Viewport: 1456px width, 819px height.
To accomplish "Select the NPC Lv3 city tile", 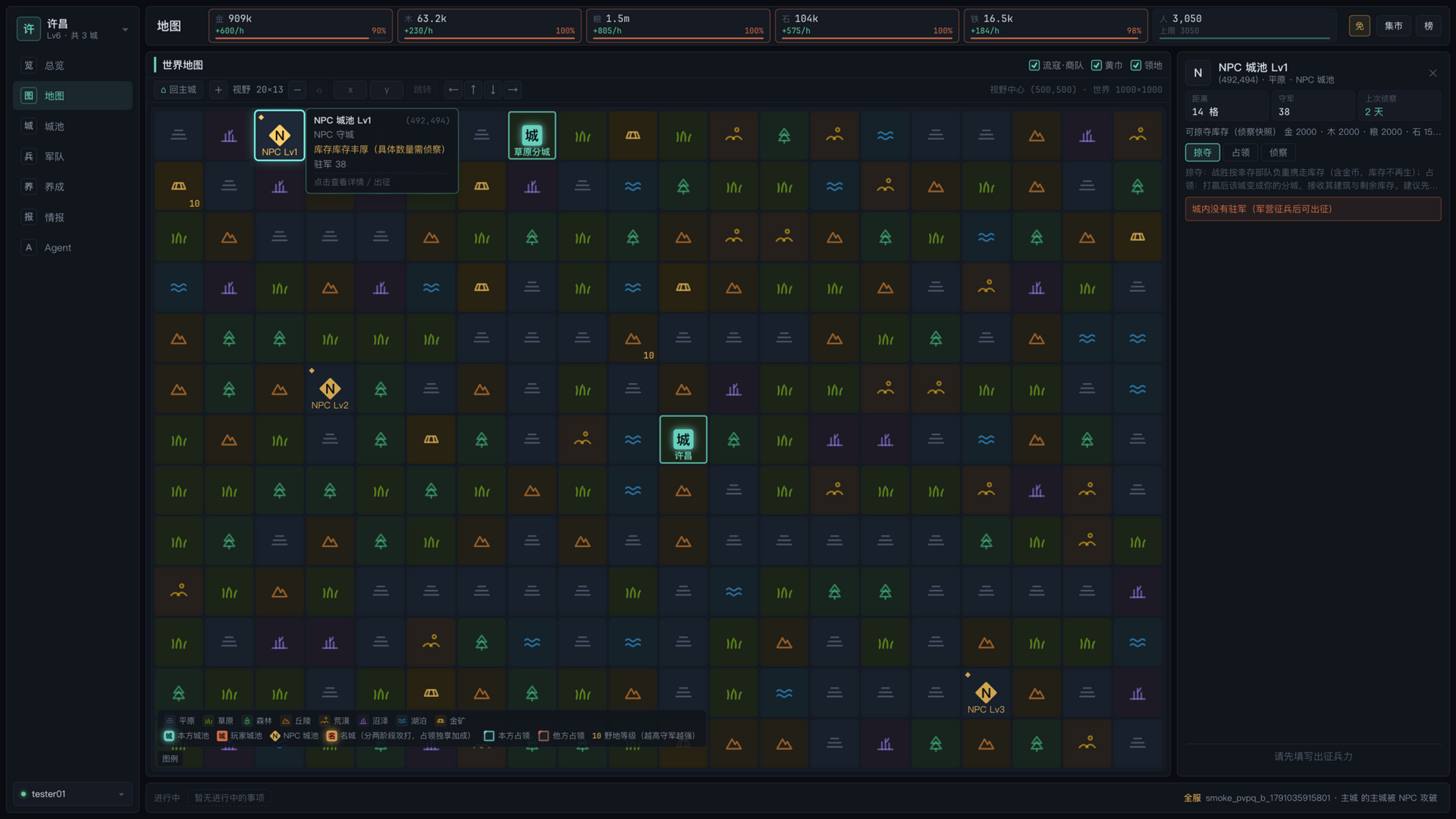I will point(986,693).
